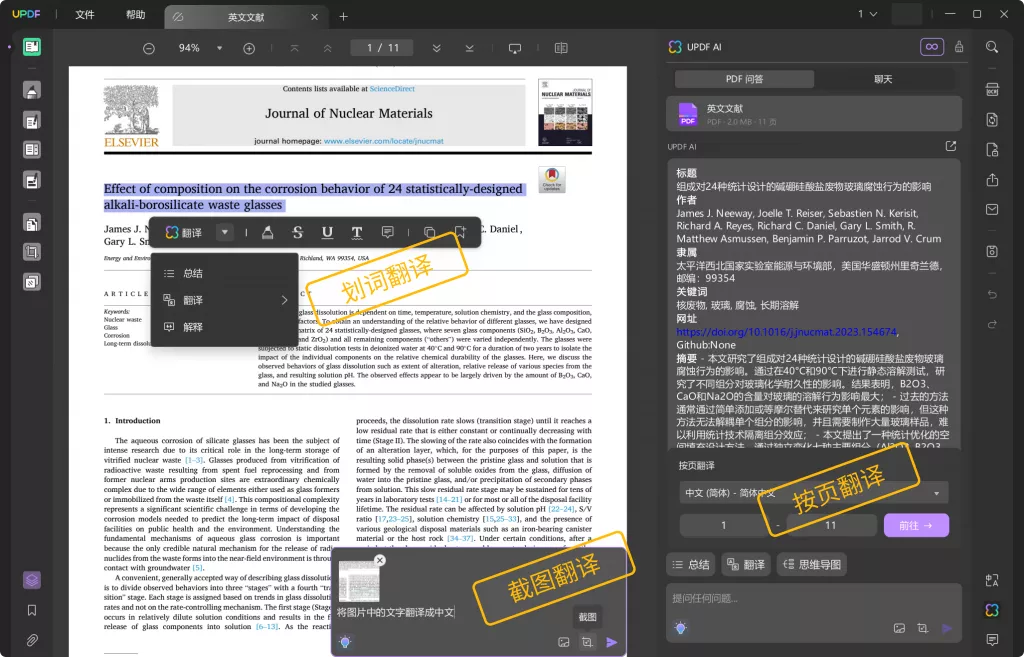1024x657 pixels.
Task: Add a note comment from floating toolbar
Action: [387, 232]
